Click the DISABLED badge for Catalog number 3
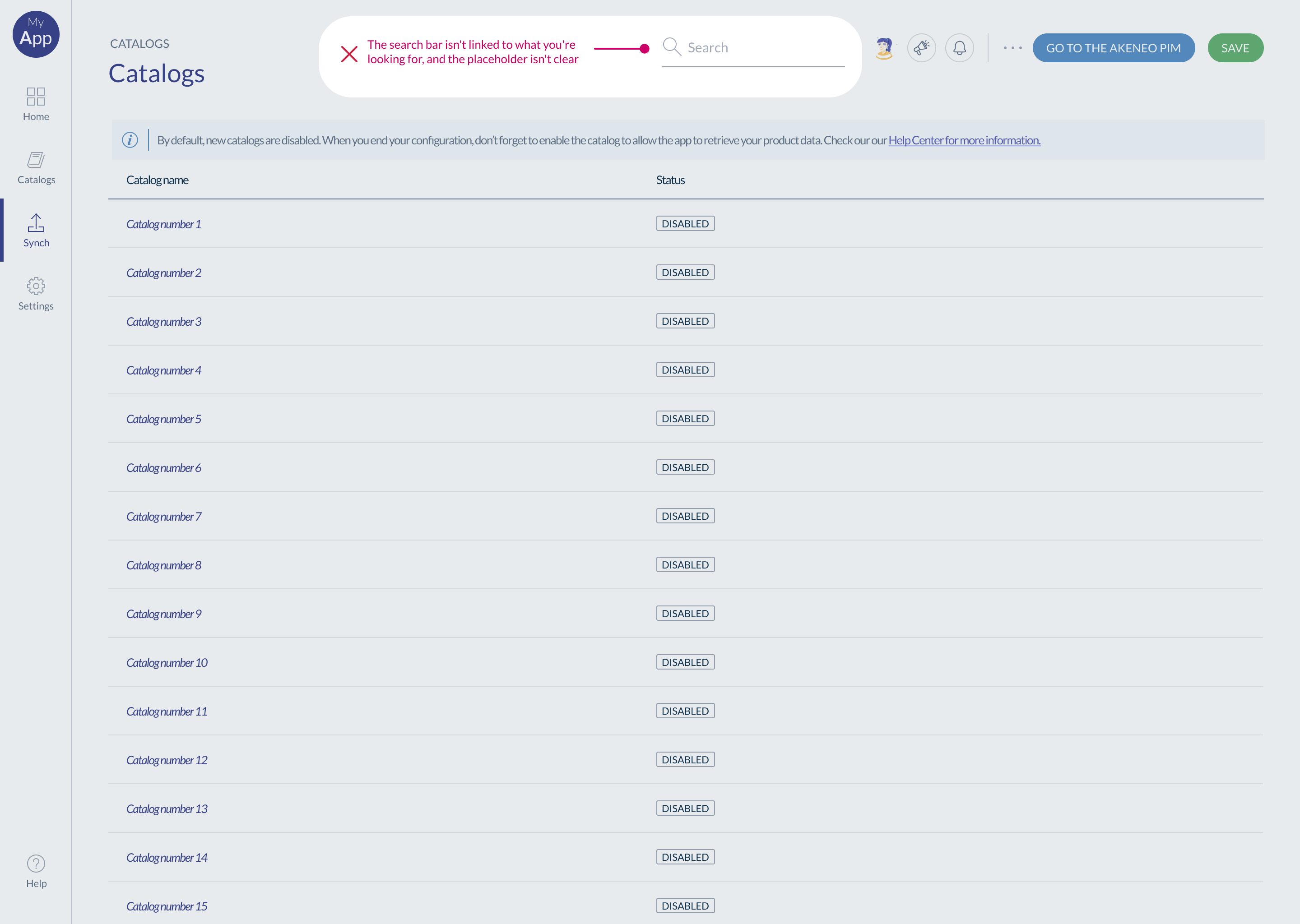1300x924 pixels. (685, 321)
